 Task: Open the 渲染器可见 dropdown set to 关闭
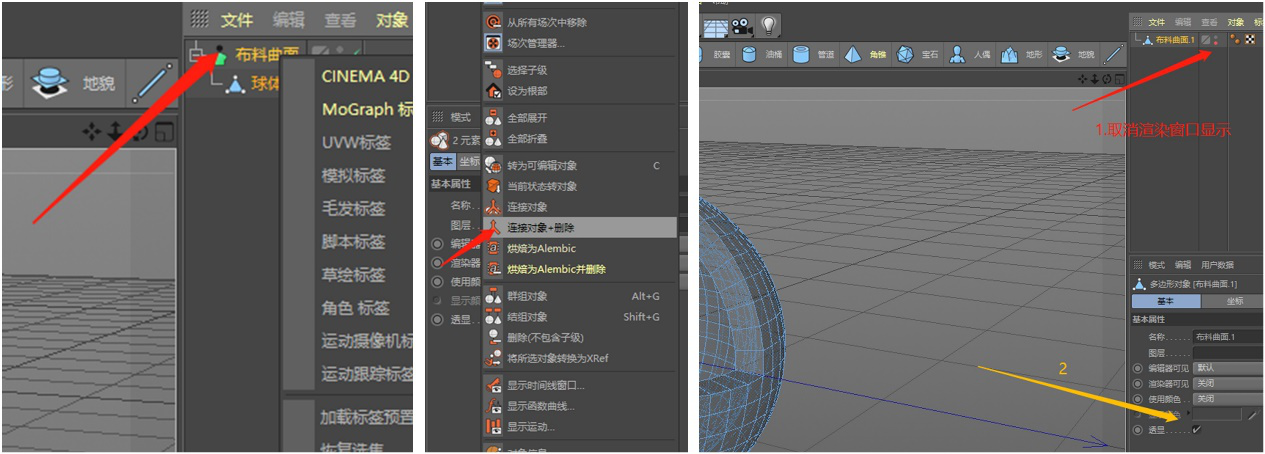coord(1228,383)
